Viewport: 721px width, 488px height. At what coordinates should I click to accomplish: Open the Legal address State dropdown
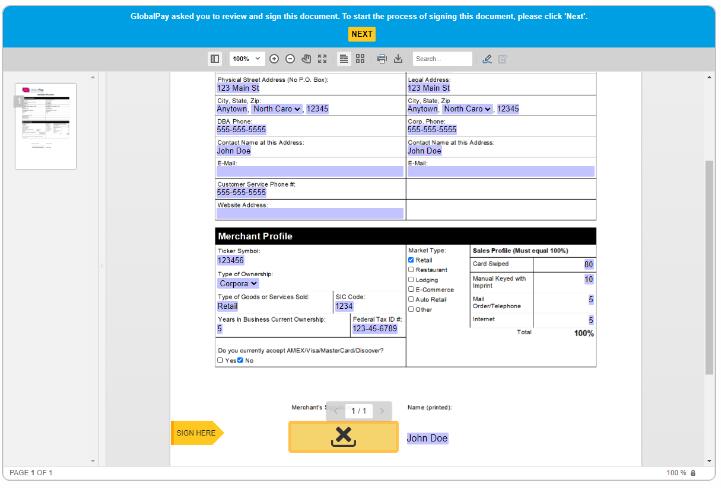coord(467,109)
